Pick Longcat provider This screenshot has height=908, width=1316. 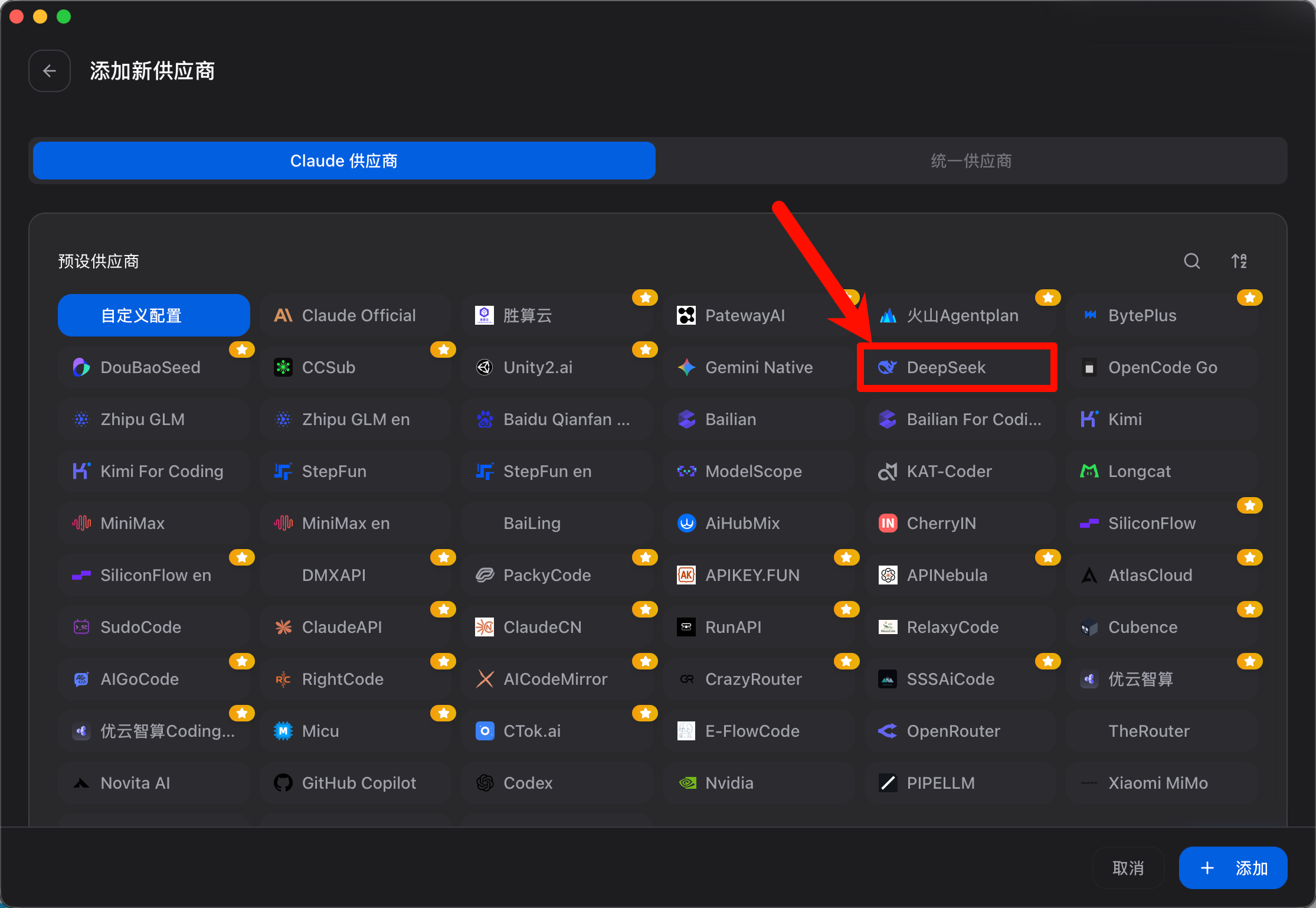click(x=1162, y=471)
